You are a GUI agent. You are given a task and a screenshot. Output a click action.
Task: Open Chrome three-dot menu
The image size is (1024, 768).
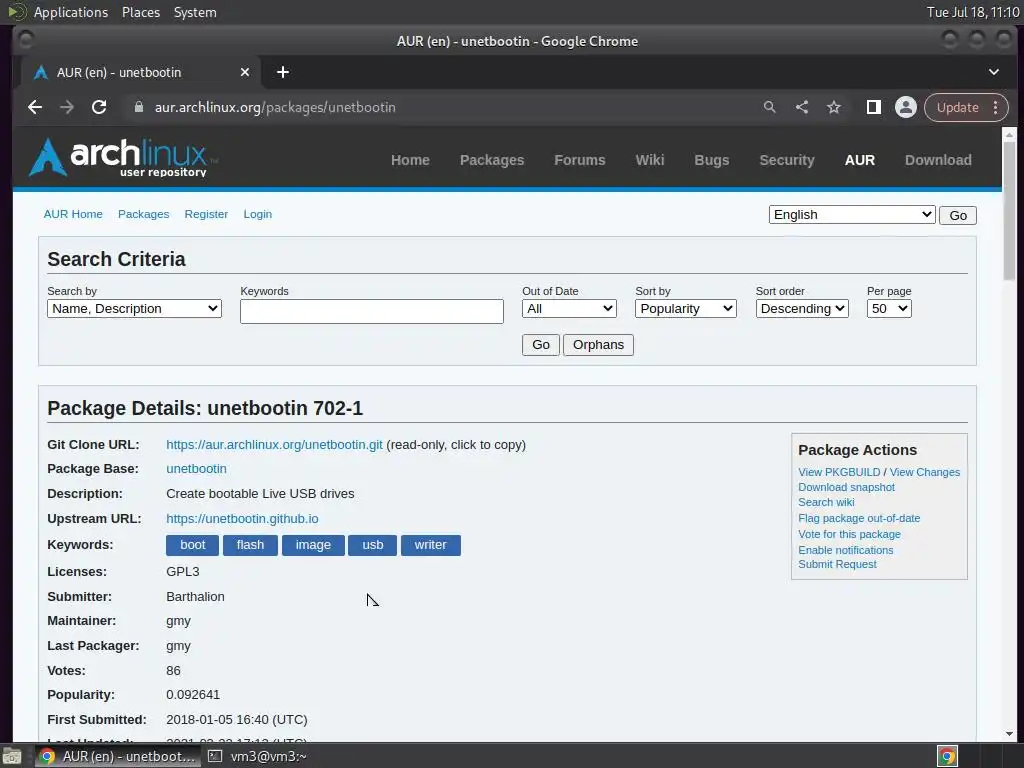[995, 107]
